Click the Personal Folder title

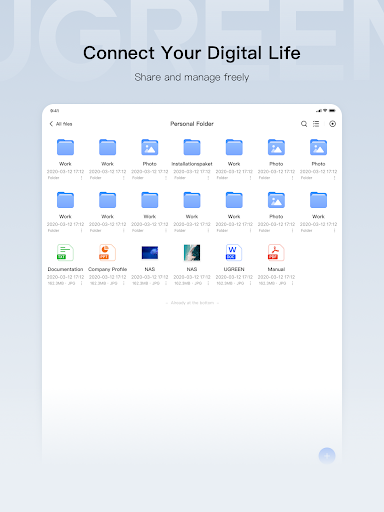coord(192,124)
